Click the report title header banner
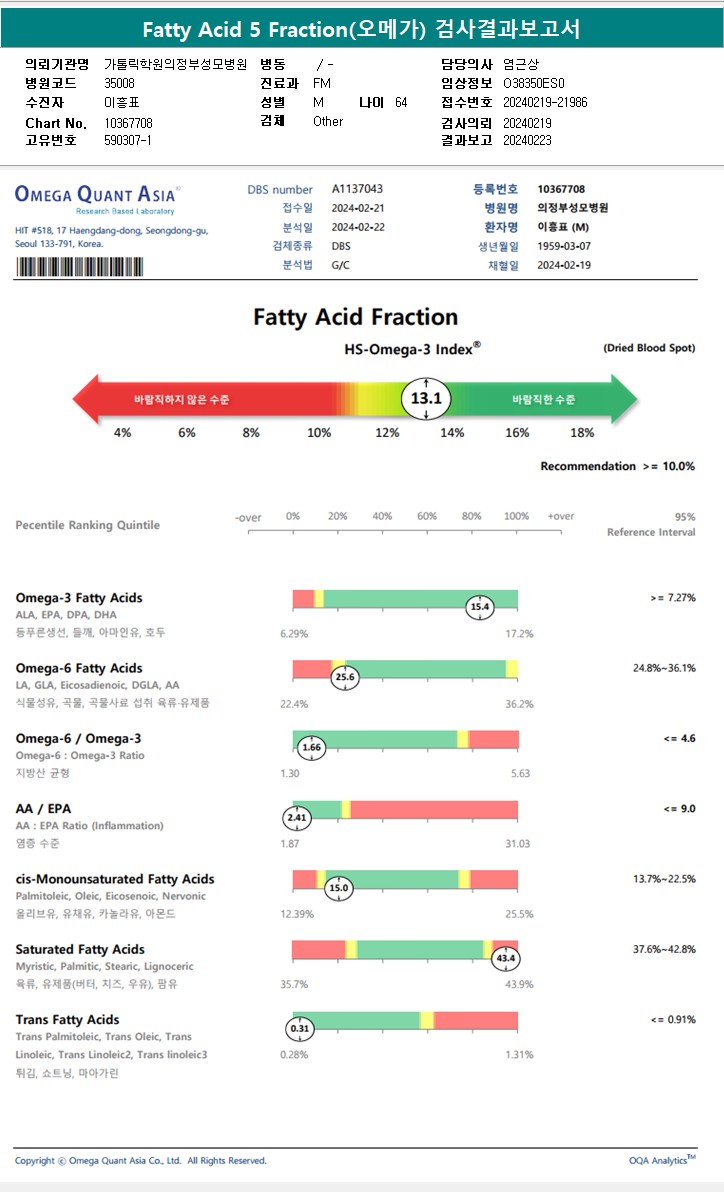The height and width of the screenshot is (1192, 724). tap(361, 29)
